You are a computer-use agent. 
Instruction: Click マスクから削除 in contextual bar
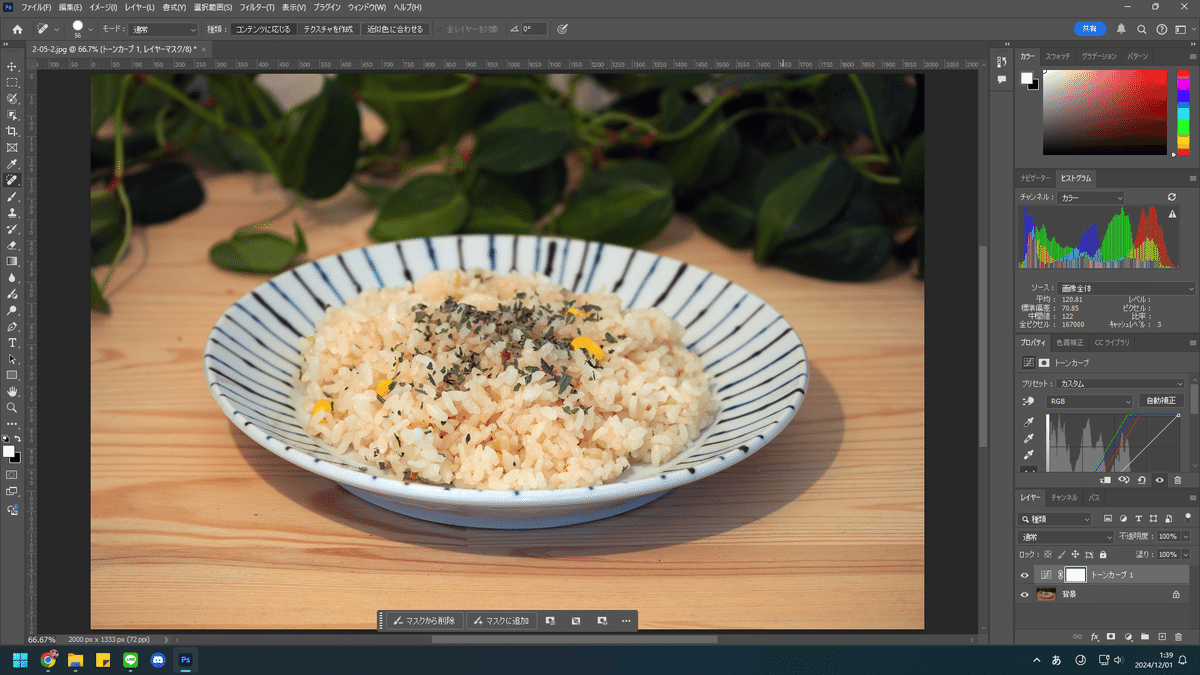(x=424, y=621)
